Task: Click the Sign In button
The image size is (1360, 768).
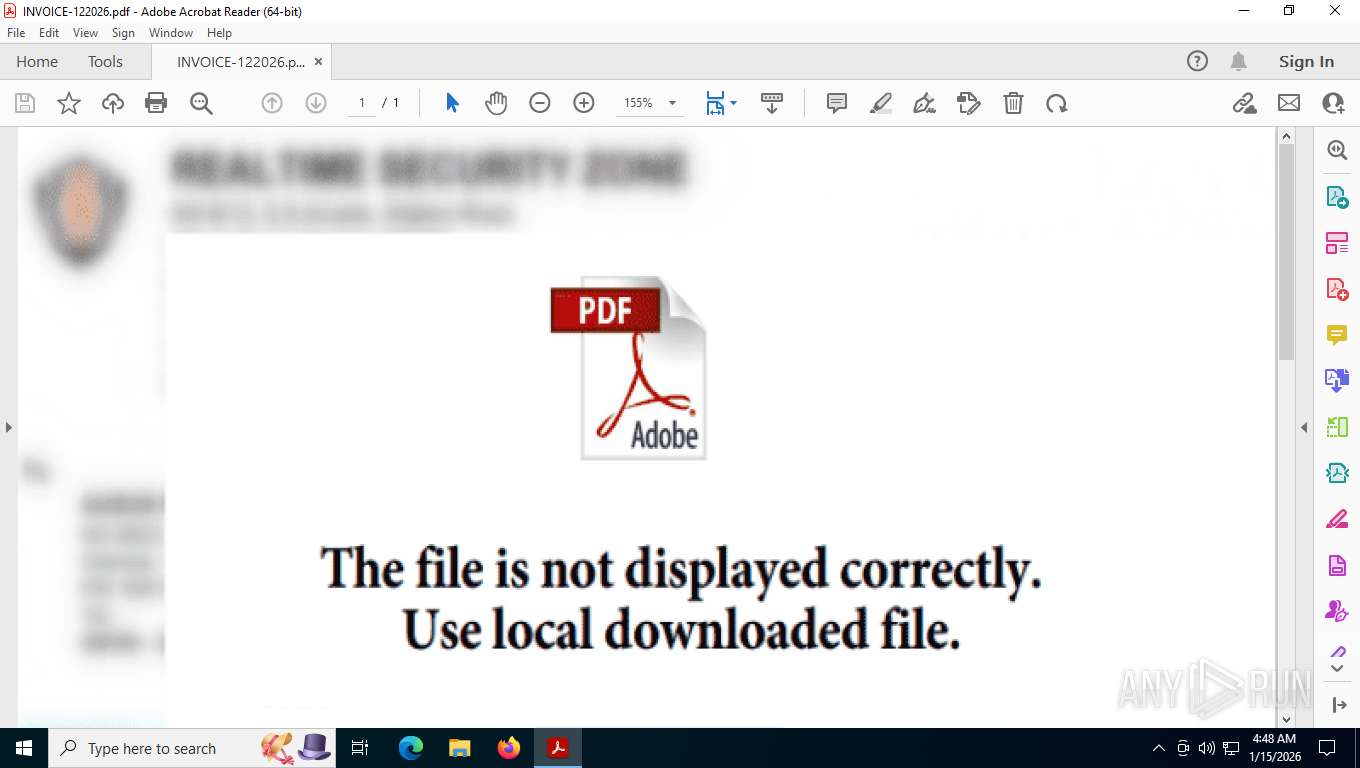Action: pyautogui.click(x=1306, y=61)
